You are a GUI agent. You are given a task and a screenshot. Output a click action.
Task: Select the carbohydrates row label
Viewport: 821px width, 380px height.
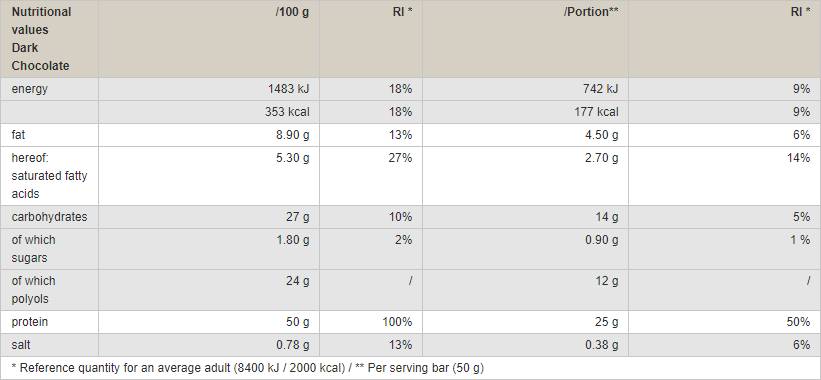click(x=49, y=217)
